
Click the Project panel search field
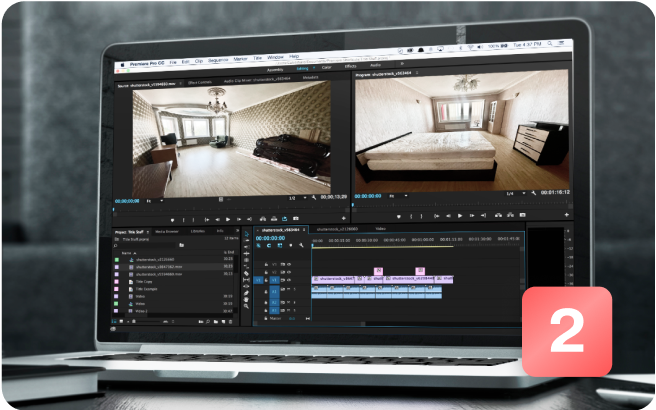pos(144,245)
